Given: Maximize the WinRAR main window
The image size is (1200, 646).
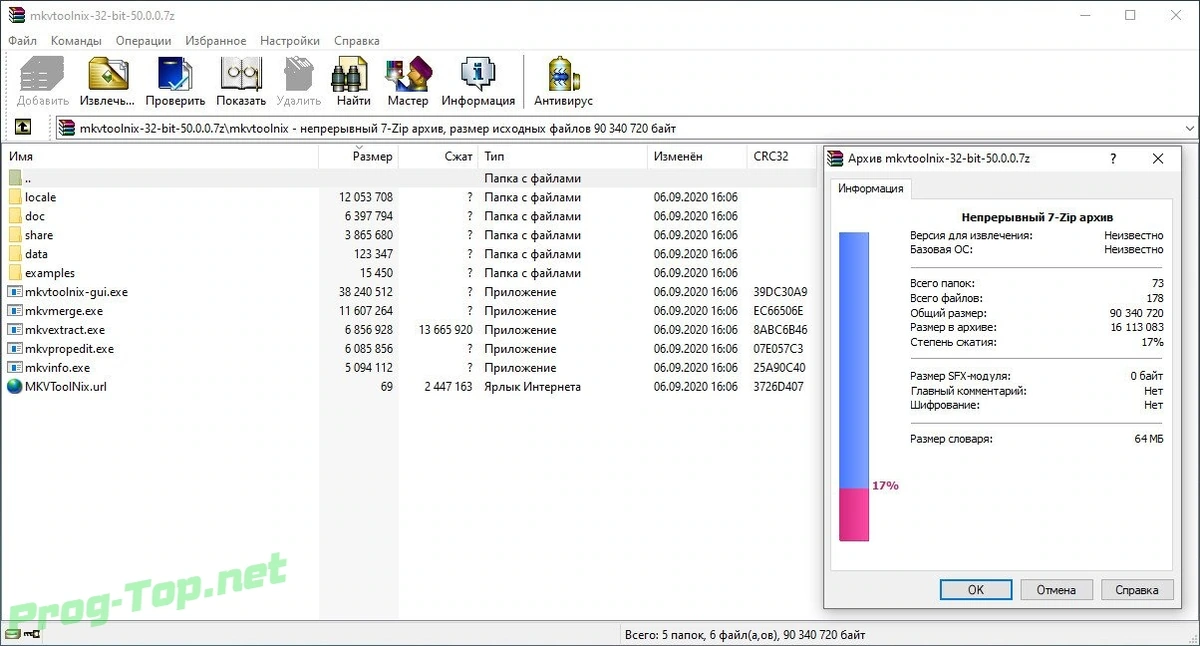Looking at the screenshot, I should pyautogui.click(x=1130, y=15).
